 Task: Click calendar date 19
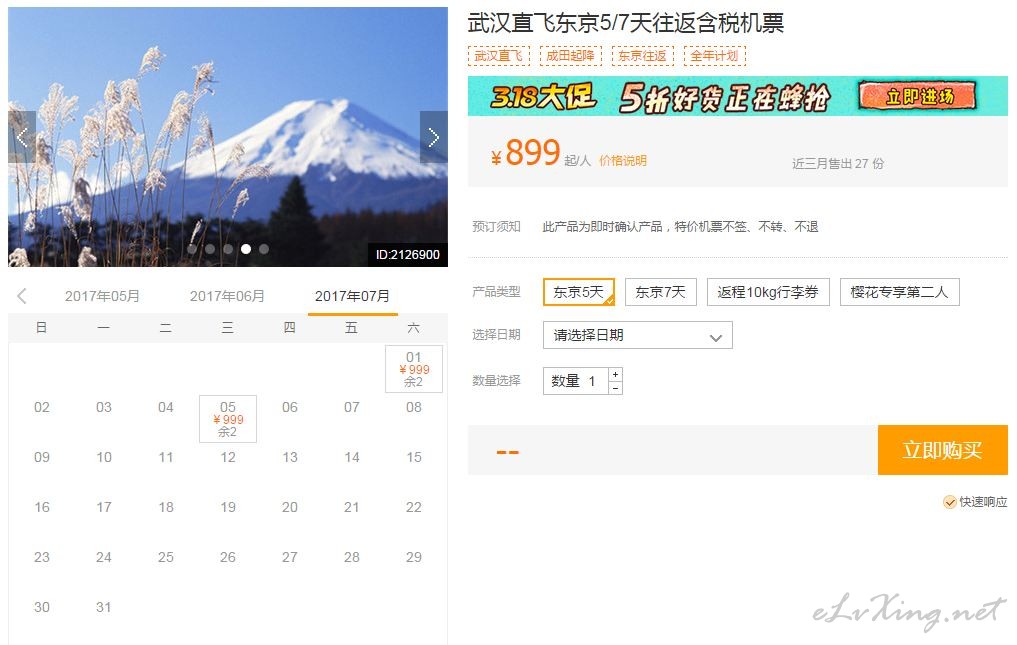coord(228,507)
